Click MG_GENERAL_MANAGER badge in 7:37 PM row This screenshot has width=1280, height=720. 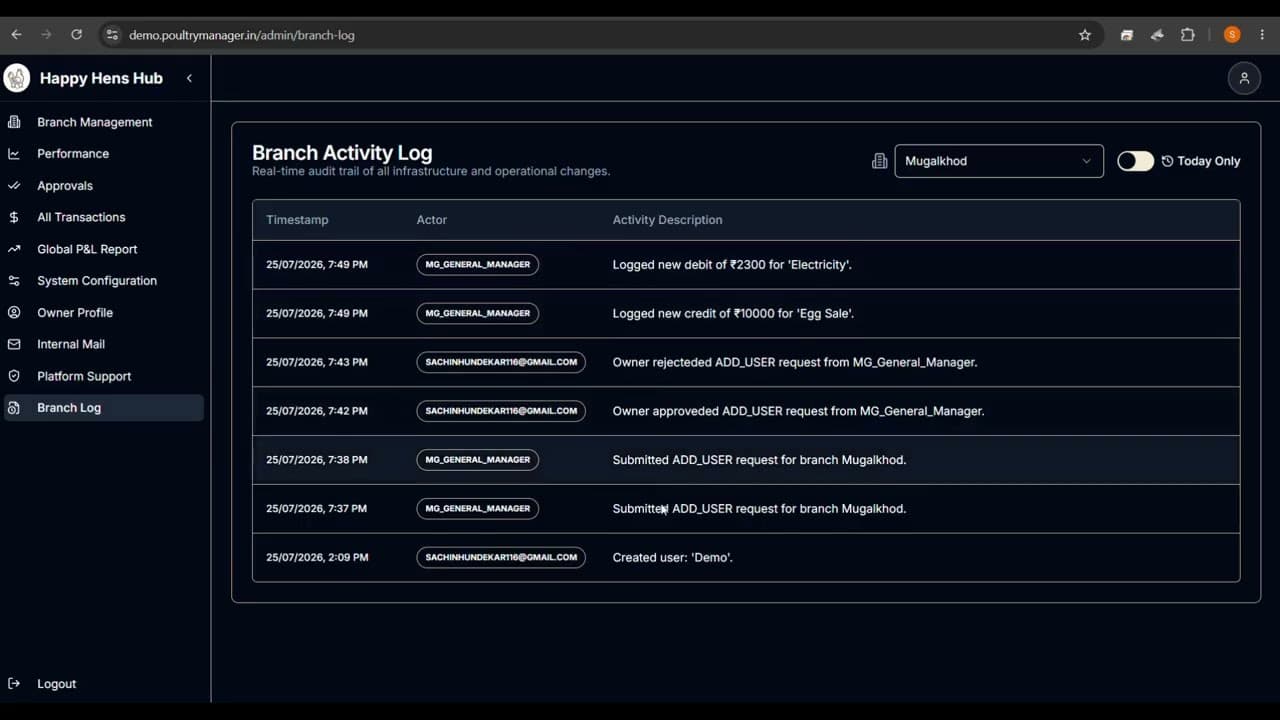pyautogui.click(x=478, y=508)
